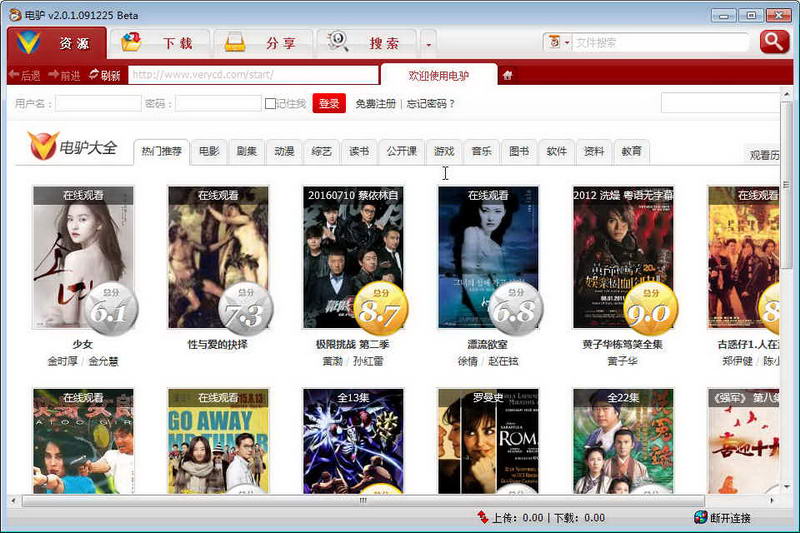Click the horizontal scrollbar right arrow
Screen dimensions: 800x533
771,500
